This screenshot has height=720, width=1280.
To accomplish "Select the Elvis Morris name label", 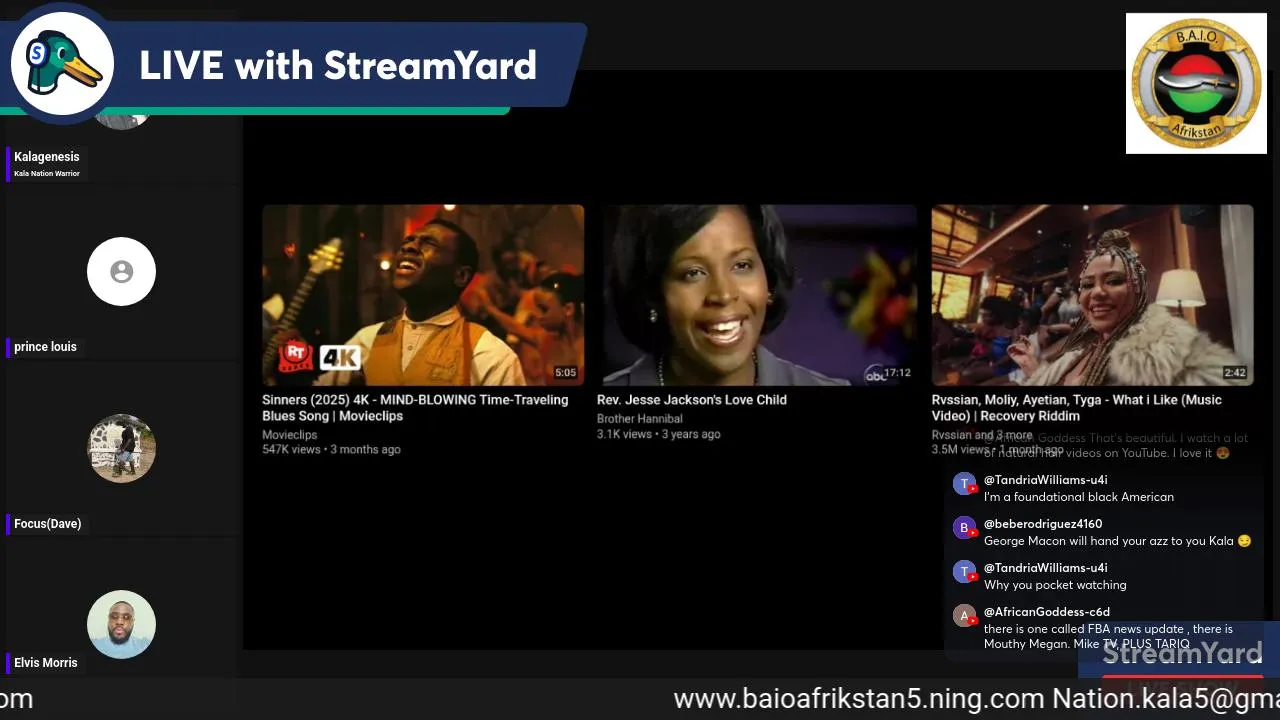I will [x=45, y=663].
